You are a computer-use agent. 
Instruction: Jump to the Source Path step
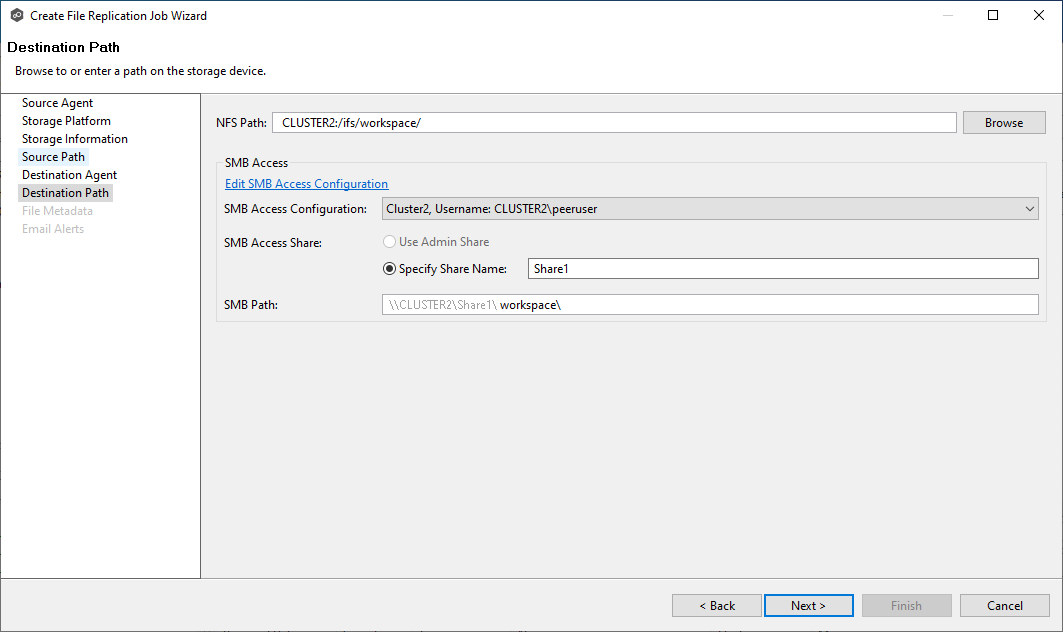coord(54,157)
